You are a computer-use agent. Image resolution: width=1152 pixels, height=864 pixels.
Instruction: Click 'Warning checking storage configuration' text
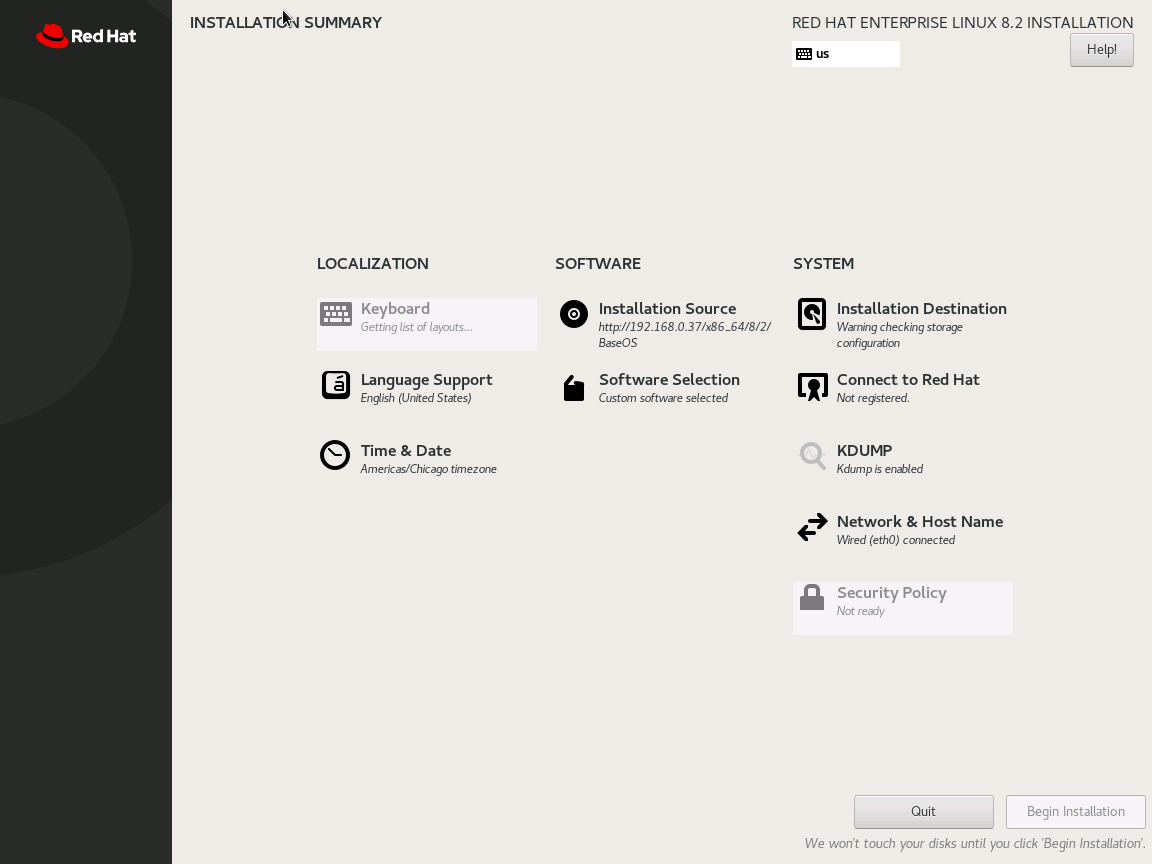click(x=899, y=335)
